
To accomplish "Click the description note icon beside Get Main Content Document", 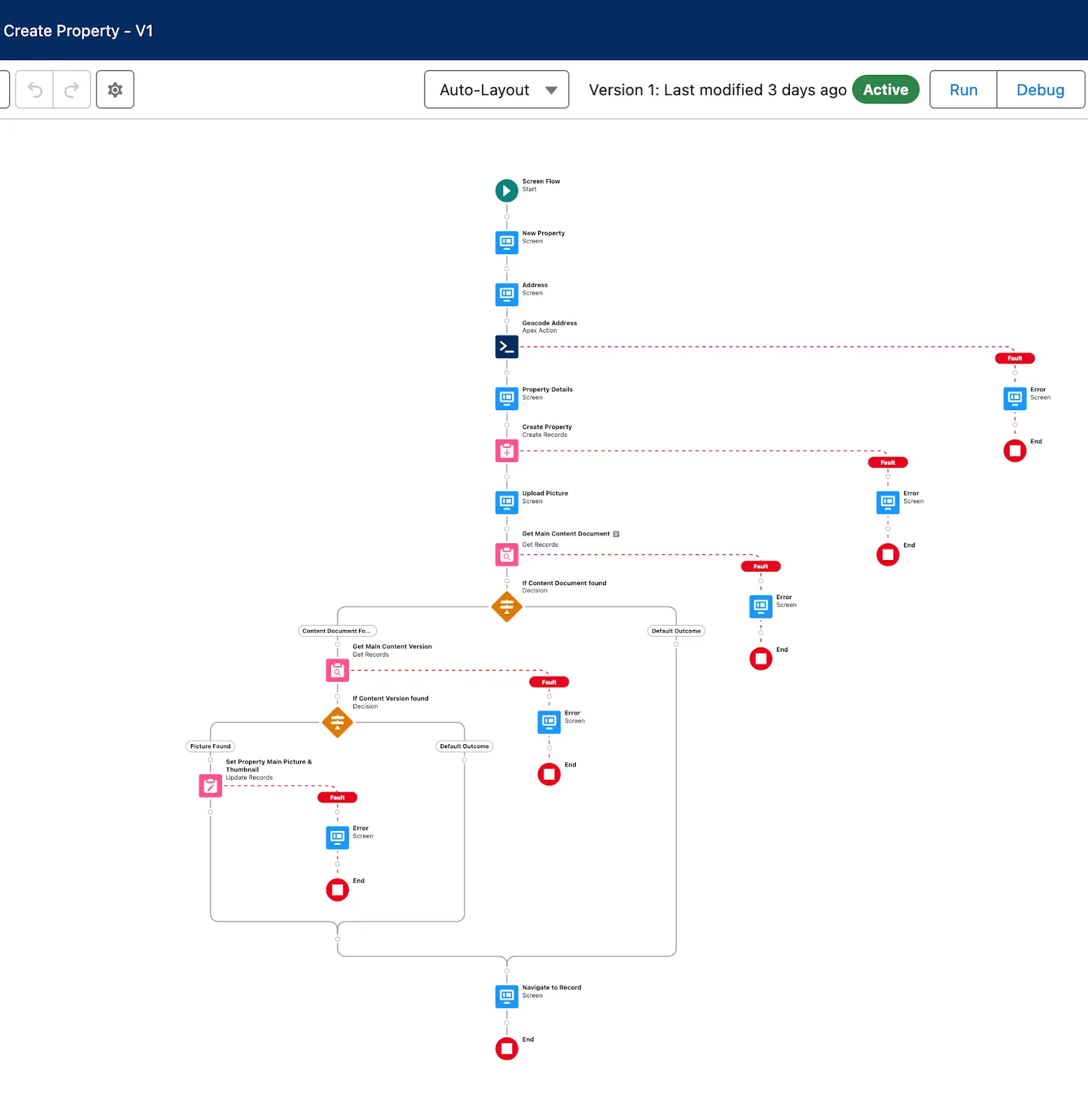I will pos(616,534).
